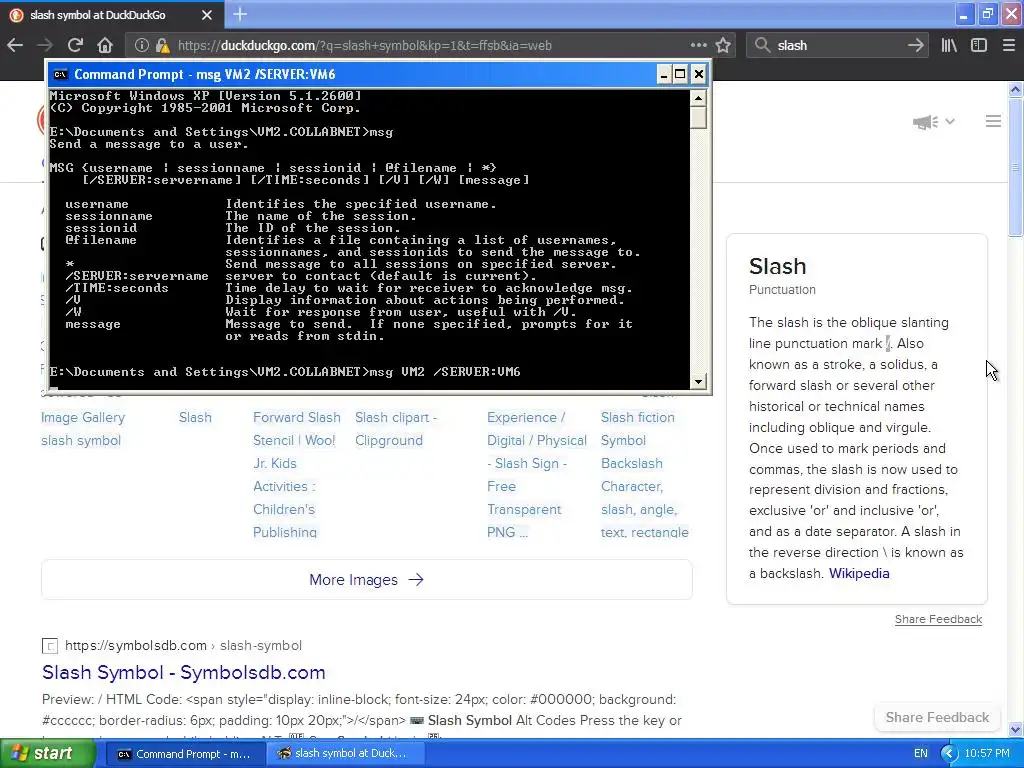This screenshot has width=1024, height=768.
Task: Open the Slash image result link
Action: click(x=195, y=417)
